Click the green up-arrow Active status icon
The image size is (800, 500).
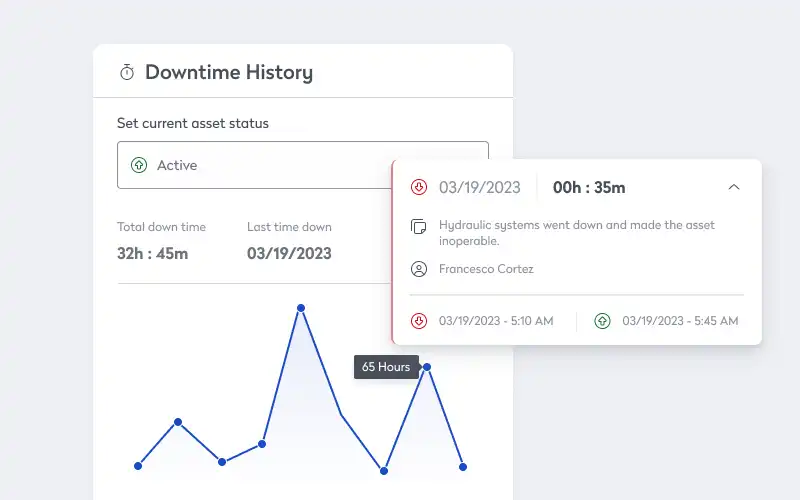point(139,165)
